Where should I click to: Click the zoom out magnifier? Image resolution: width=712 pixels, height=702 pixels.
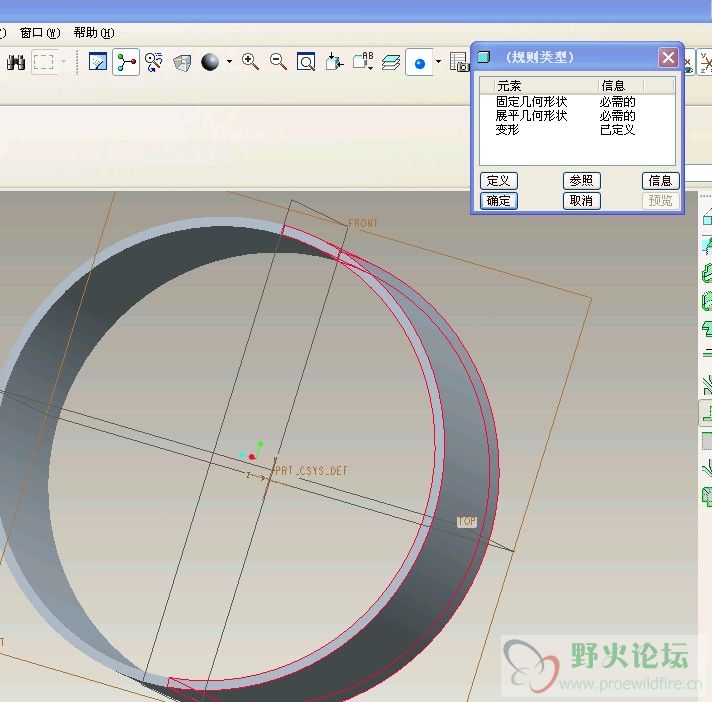pos(279,62)
